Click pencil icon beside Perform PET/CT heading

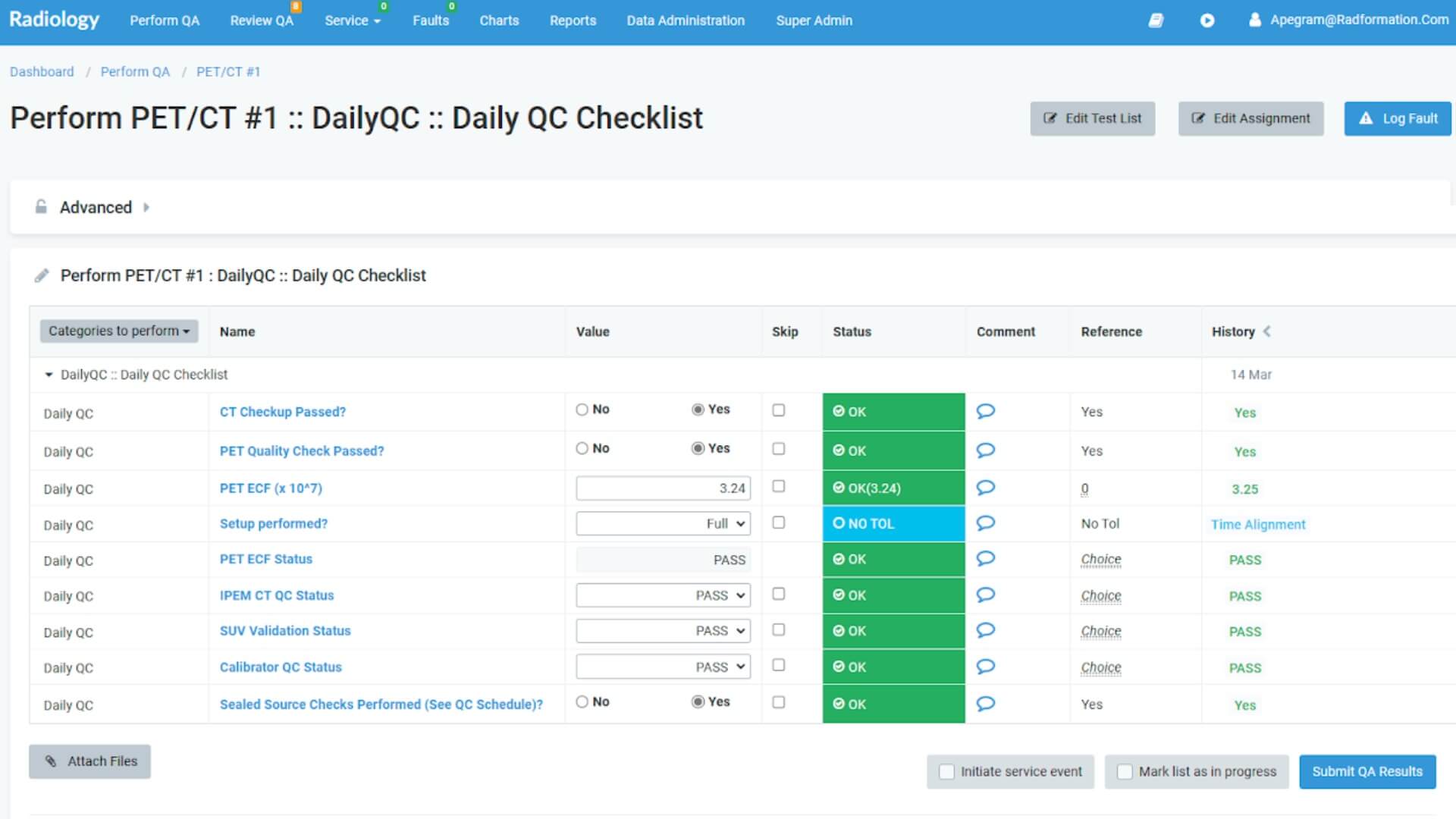pyautogui.click(x=42, y=276)
